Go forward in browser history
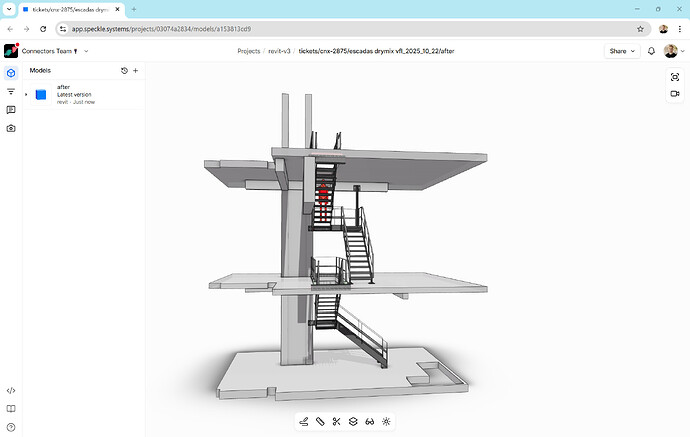690x437 pixels. pos(26,29)
